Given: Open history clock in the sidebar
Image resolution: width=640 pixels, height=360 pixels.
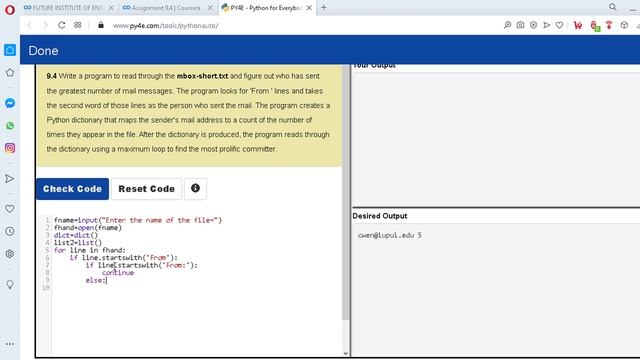Looking at the screenshot, I should click(x=10, y=231).
